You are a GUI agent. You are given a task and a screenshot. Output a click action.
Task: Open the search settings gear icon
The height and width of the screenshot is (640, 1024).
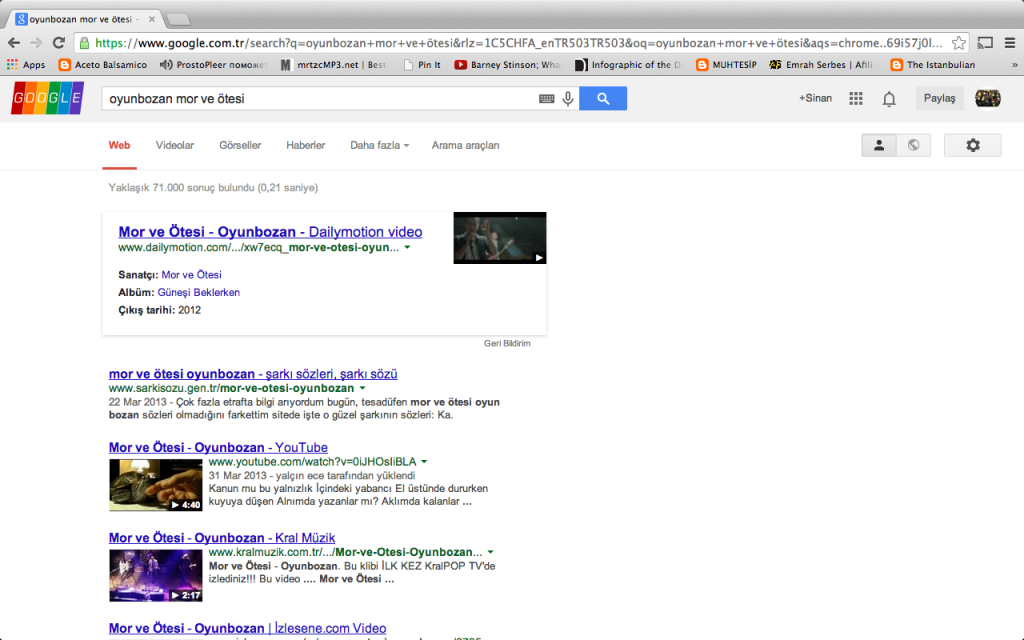[972, 146]
